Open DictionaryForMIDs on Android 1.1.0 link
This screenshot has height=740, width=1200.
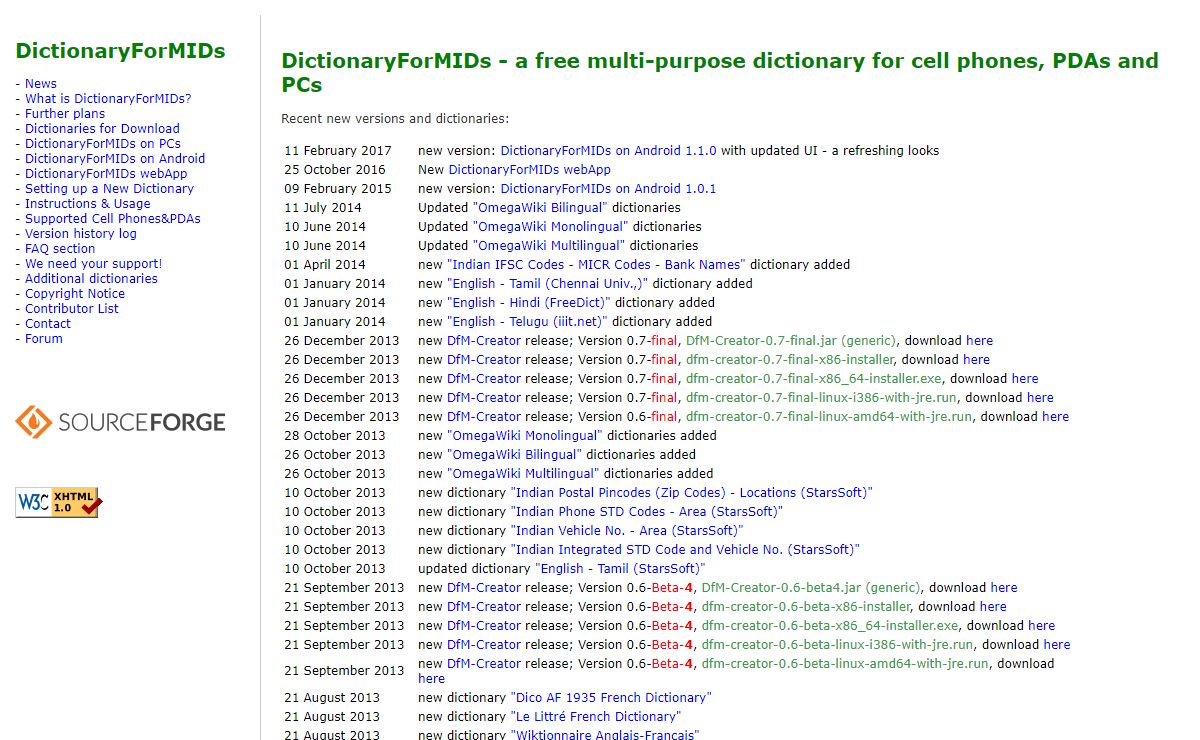click(x=608, y=151)
